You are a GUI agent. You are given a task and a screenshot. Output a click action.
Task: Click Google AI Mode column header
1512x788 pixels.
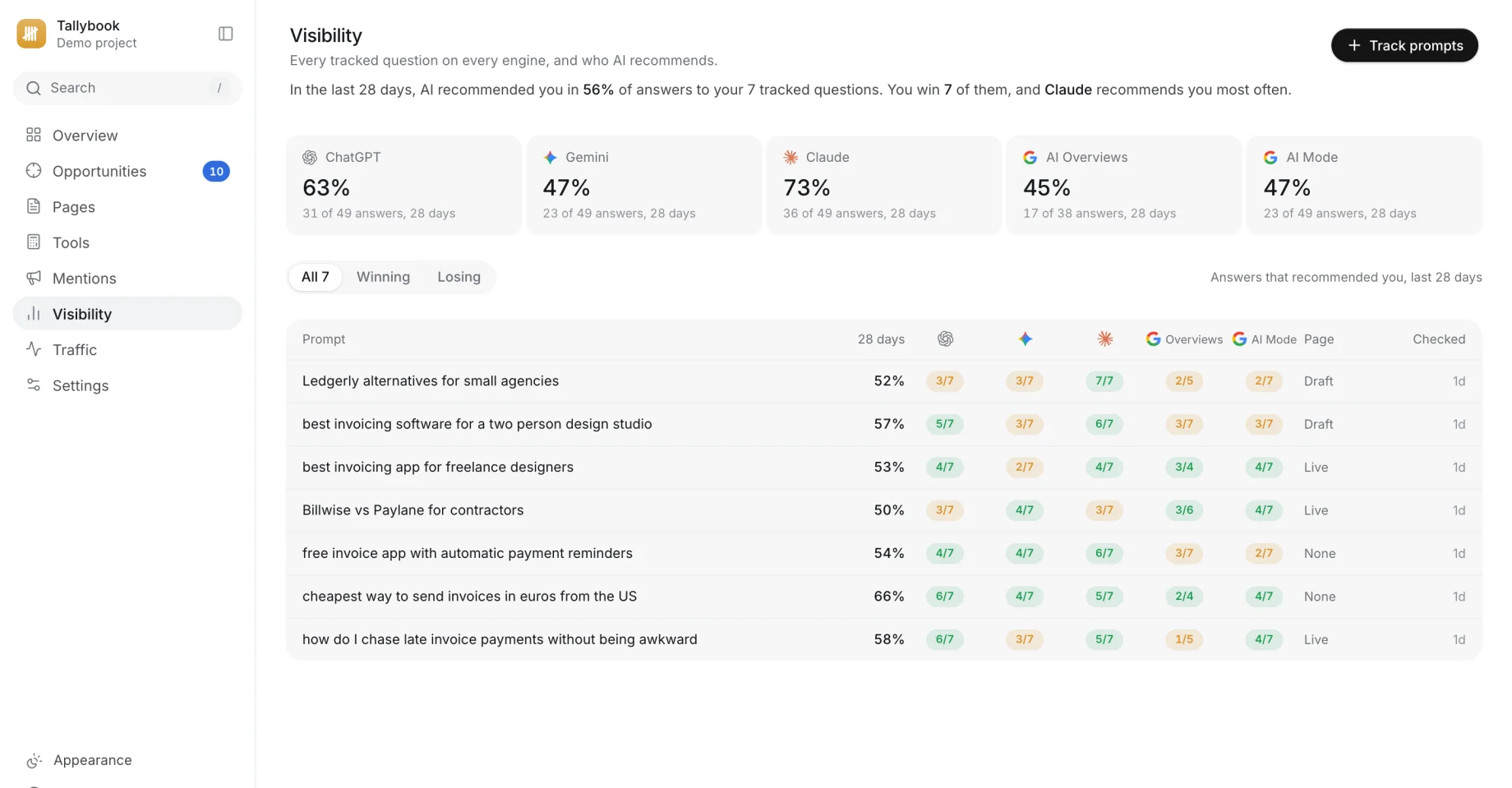tap(1264, 339)
